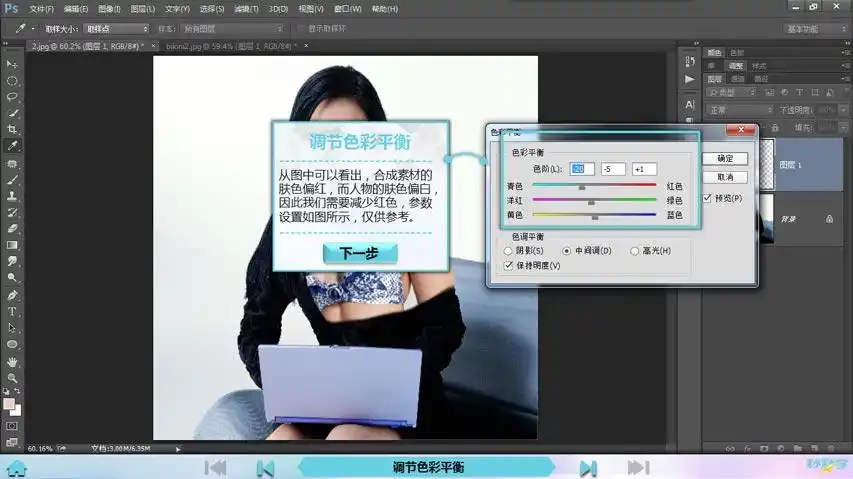Image resolution: width=853 pixels, height=479 pixels.
Task: Select the Hand tool
Action: [12, 362]
